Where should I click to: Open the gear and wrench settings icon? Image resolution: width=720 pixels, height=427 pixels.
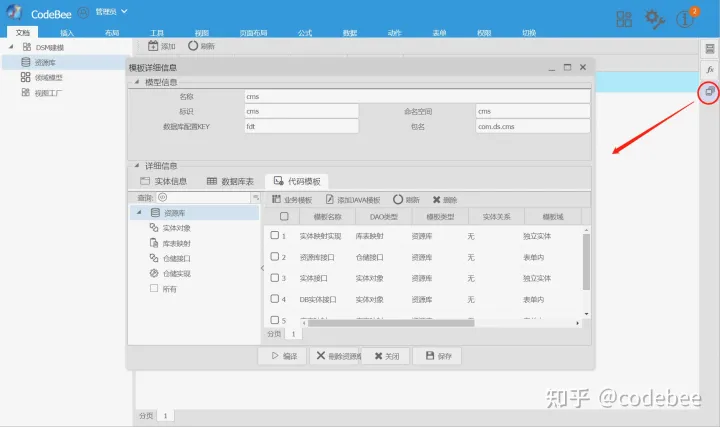[x=654, y=19]
